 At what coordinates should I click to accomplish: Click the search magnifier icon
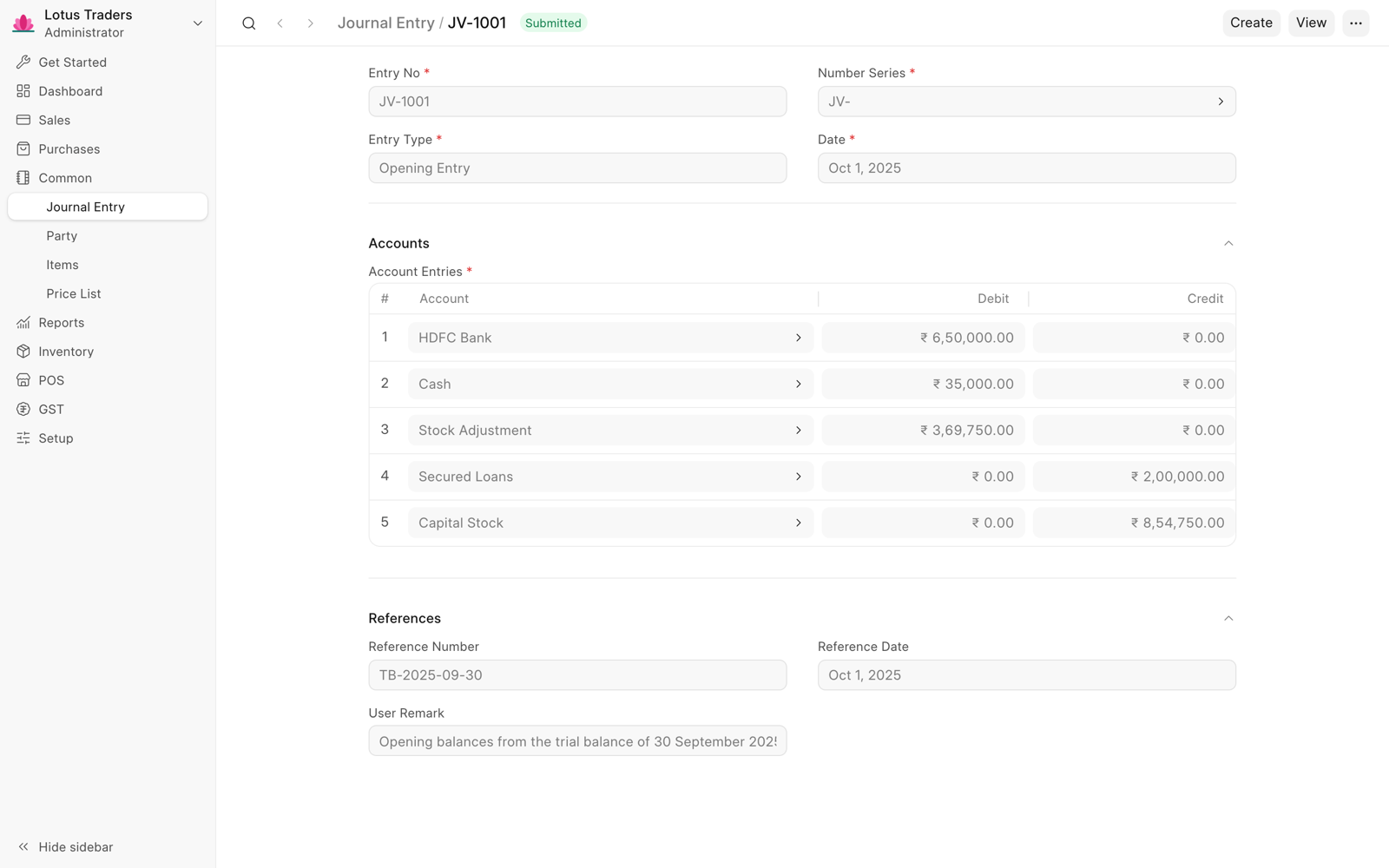[x=249, y=23]
